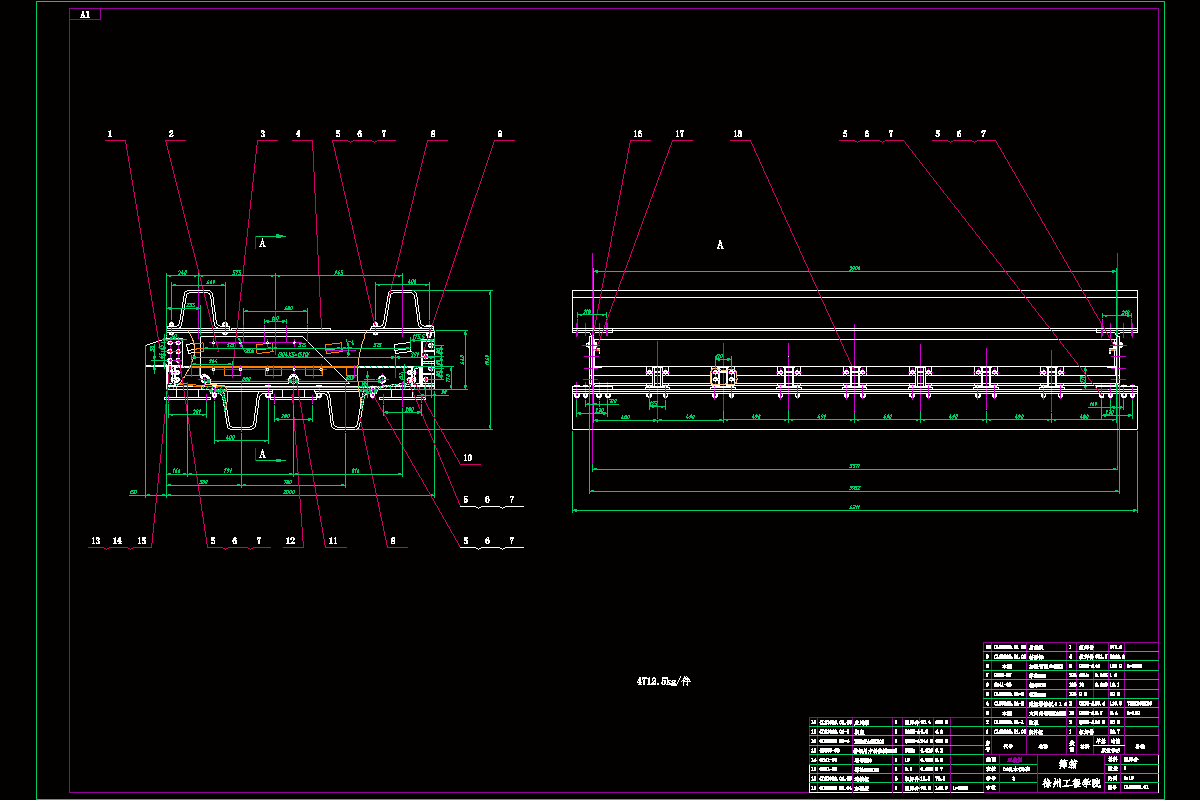Screen dimensions: 1200x800
Task: Click view label A above right view
Action: point(719,245)
